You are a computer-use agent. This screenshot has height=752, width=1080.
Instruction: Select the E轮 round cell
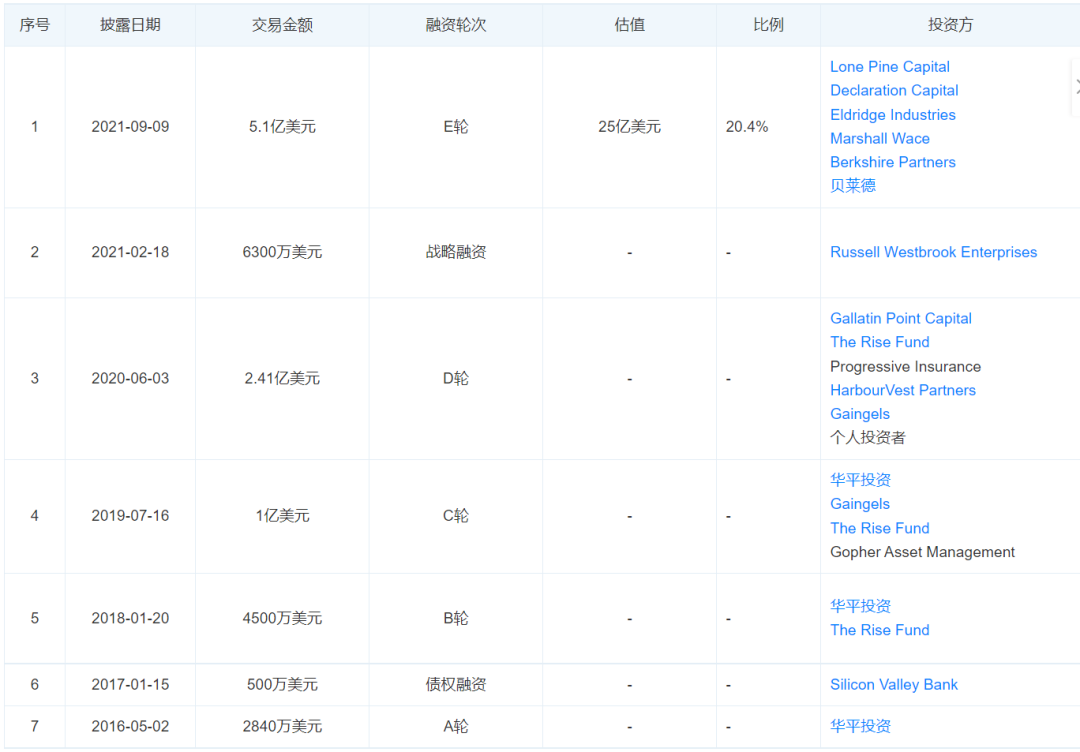tap(456, 127)
